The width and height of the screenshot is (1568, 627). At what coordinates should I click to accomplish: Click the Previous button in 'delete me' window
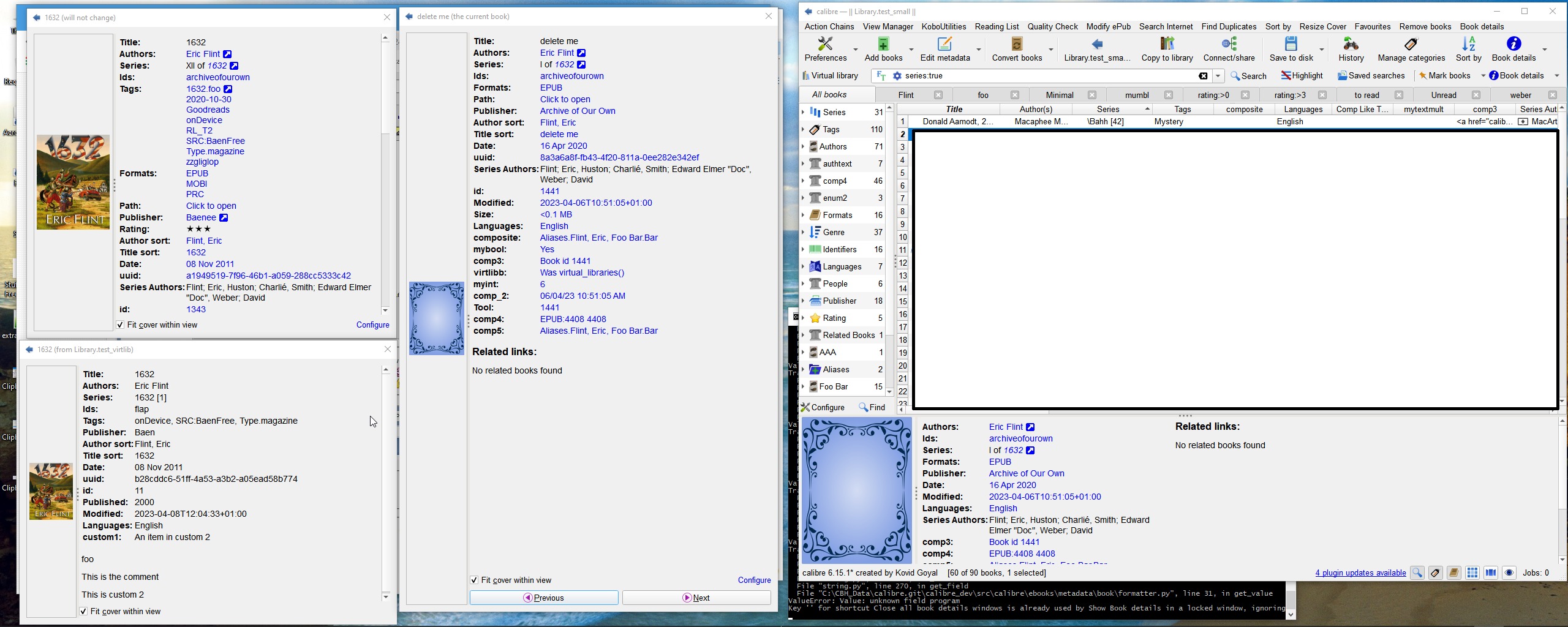(544, 598)
